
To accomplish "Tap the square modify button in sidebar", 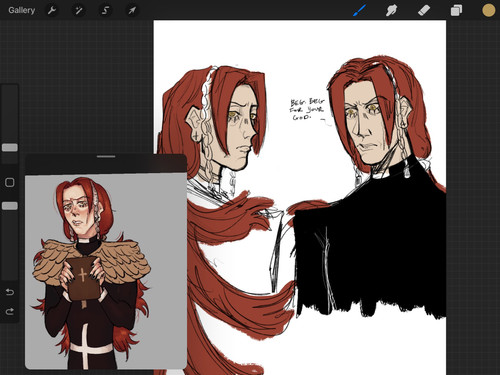I will (10, 182).
